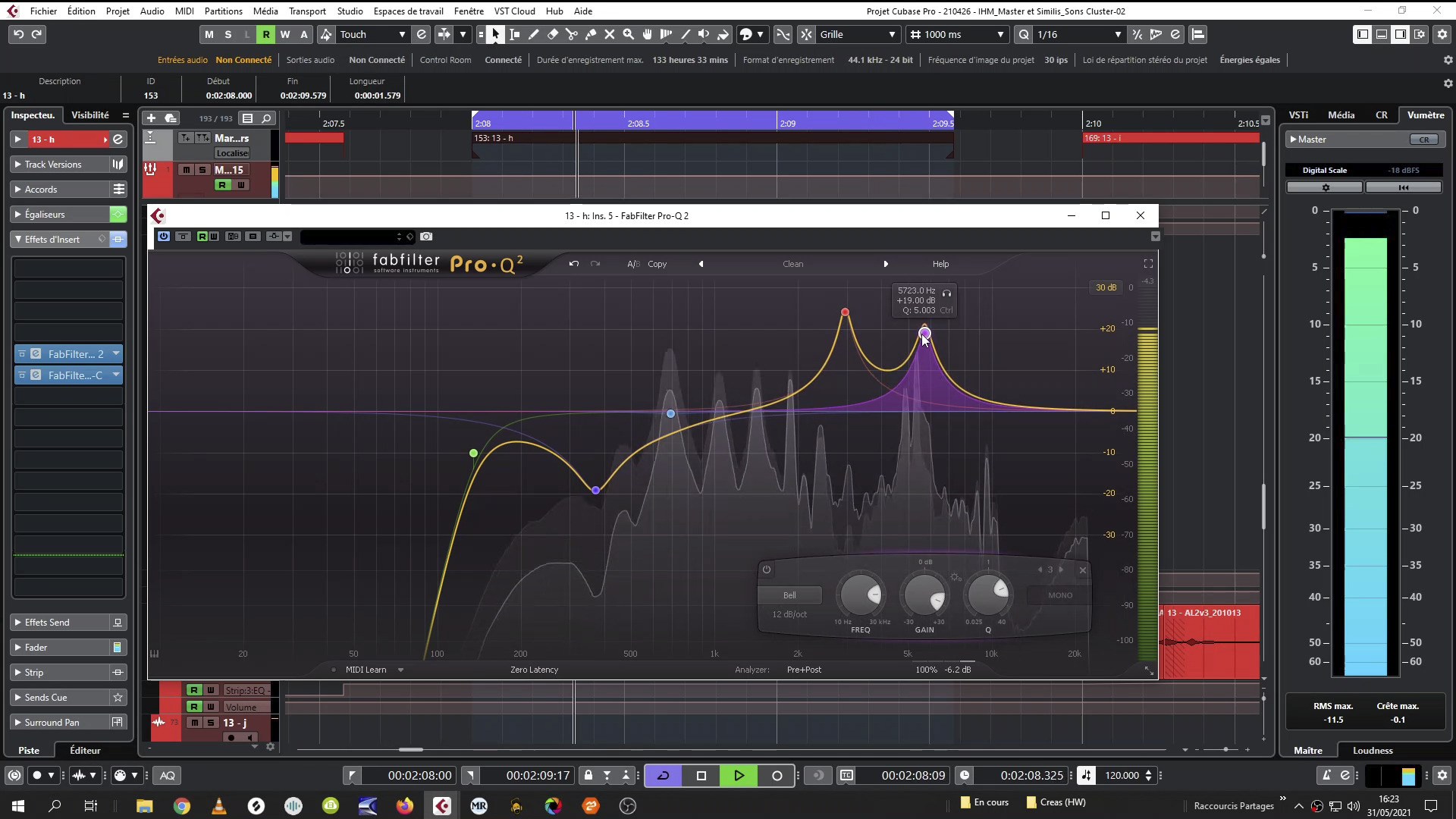The image size is (1456, 819).
Task: Switch to the Média tab
Action: point(1341,115)
